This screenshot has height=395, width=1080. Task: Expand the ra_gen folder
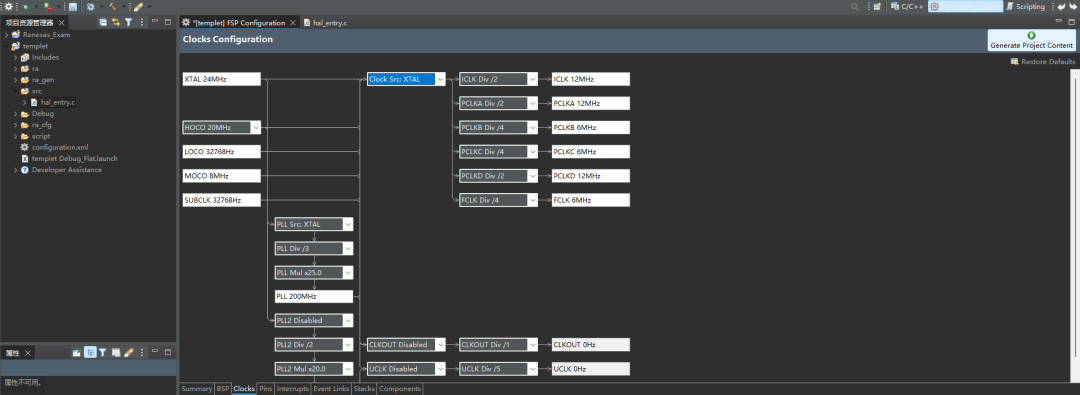pyautogui.click(x=15, y=80)
